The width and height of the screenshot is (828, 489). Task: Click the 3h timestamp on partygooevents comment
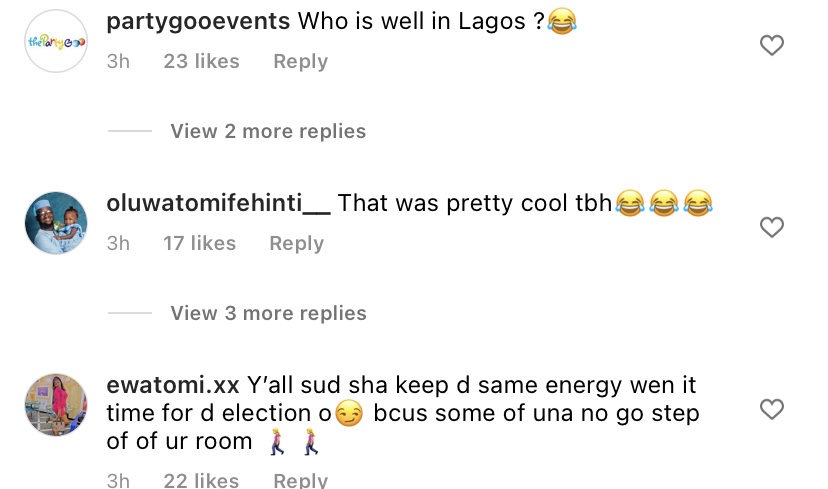coord(118,61)
